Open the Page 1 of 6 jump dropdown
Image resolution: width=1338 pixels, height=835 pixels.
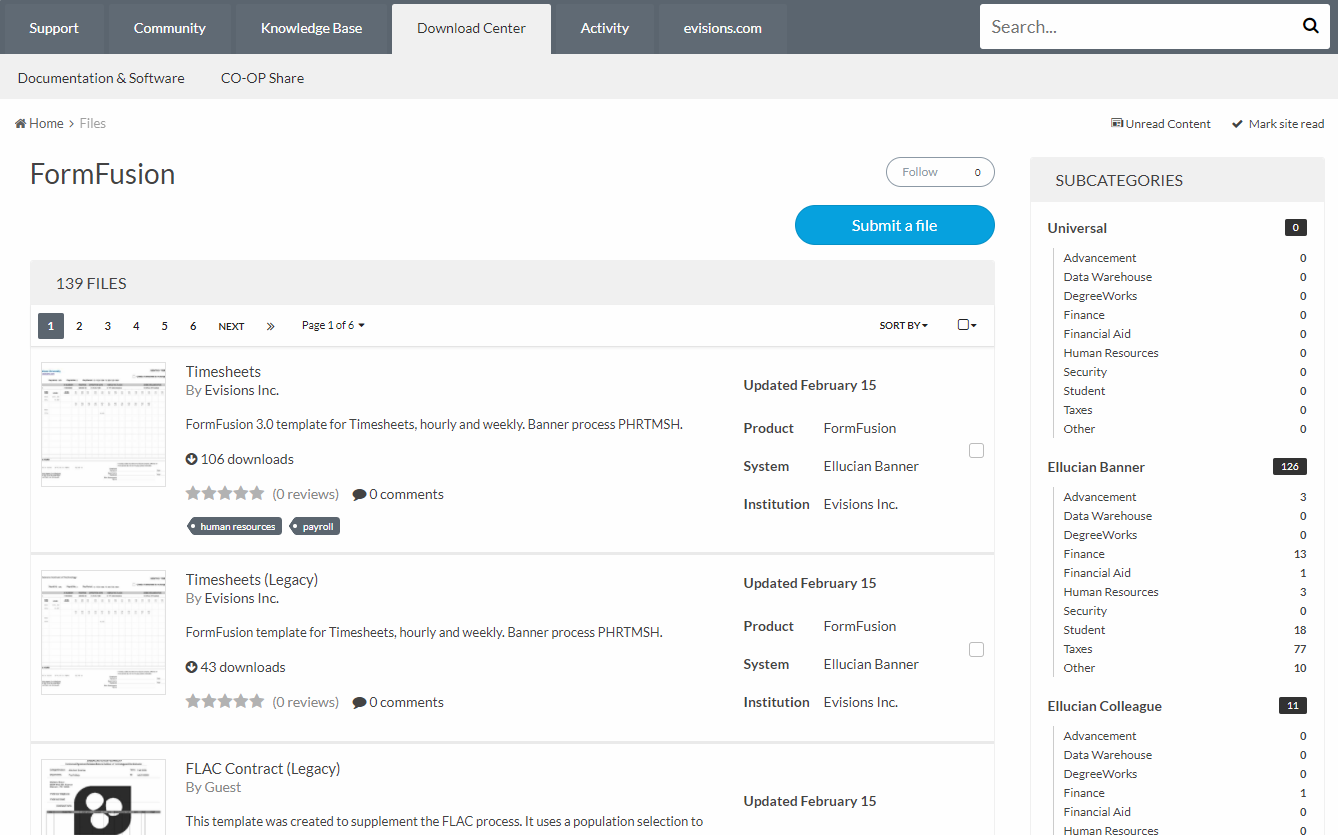tap(333, 325)
